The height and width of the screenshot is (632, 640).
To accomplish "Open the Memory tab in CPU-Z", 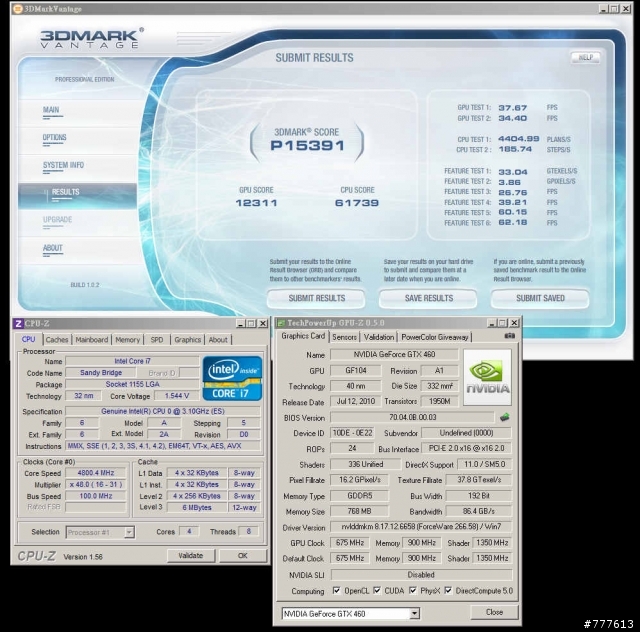I will point(127,340).
